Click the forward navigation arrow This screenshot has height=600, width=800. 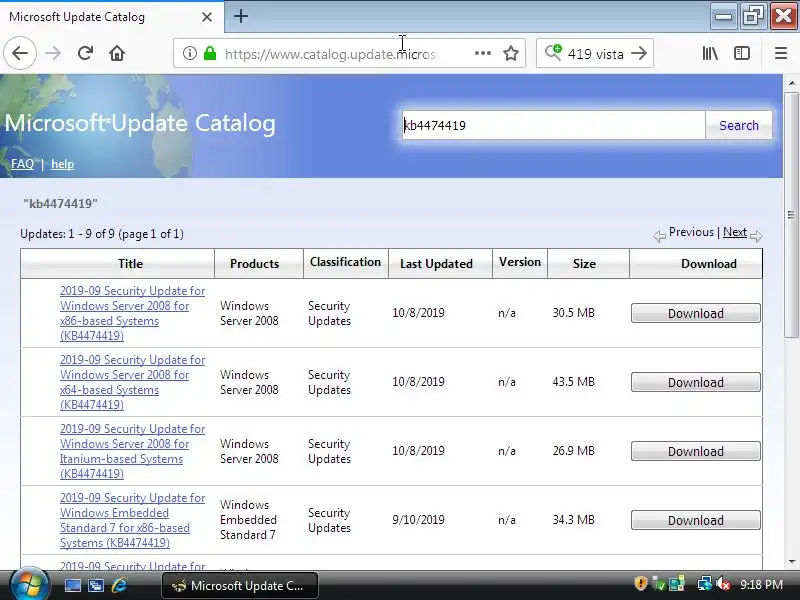(x=53, y=53)
